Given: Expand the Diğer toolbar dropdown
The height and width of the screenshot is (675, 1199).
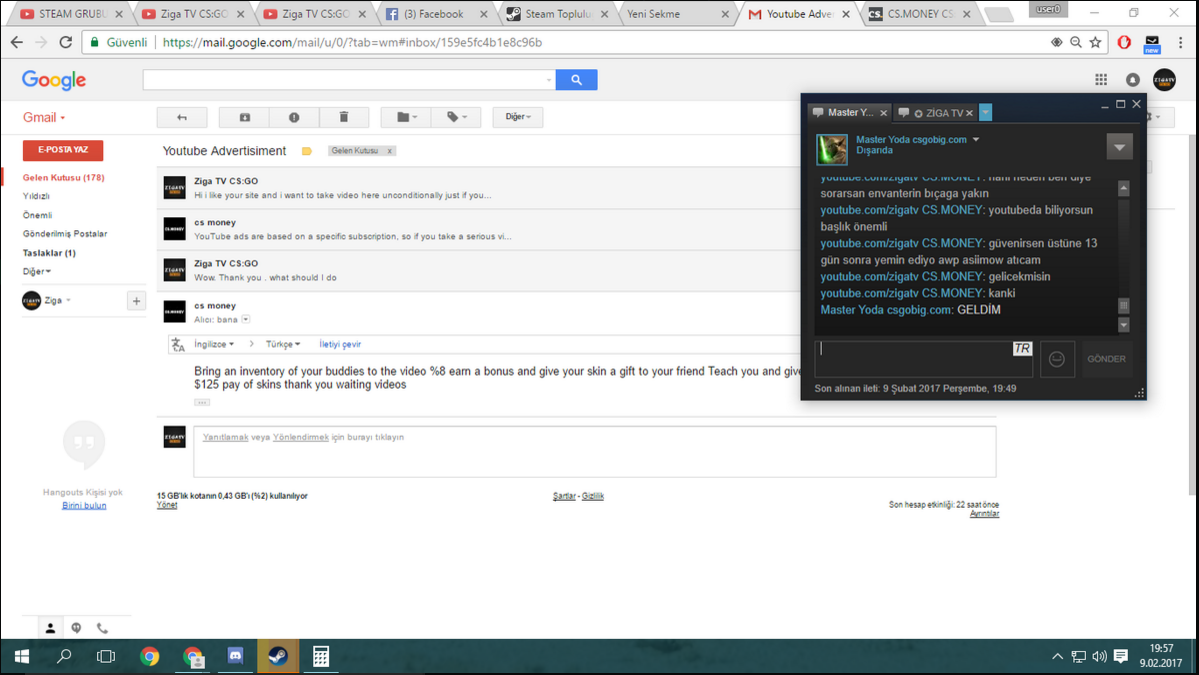Looking at the screenshot, I should click(517, 117).
